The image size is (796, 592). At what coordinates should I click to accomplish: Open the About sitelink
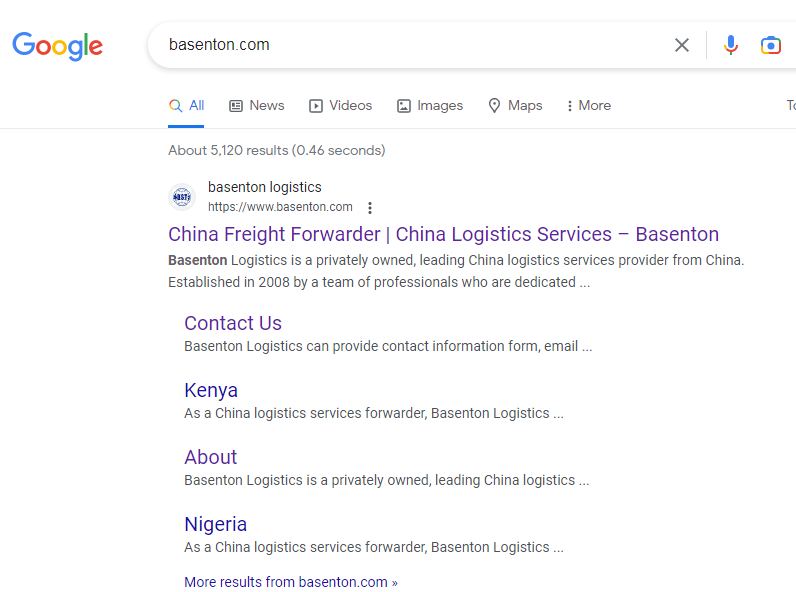pyautogui.click(x=211, y=457)
